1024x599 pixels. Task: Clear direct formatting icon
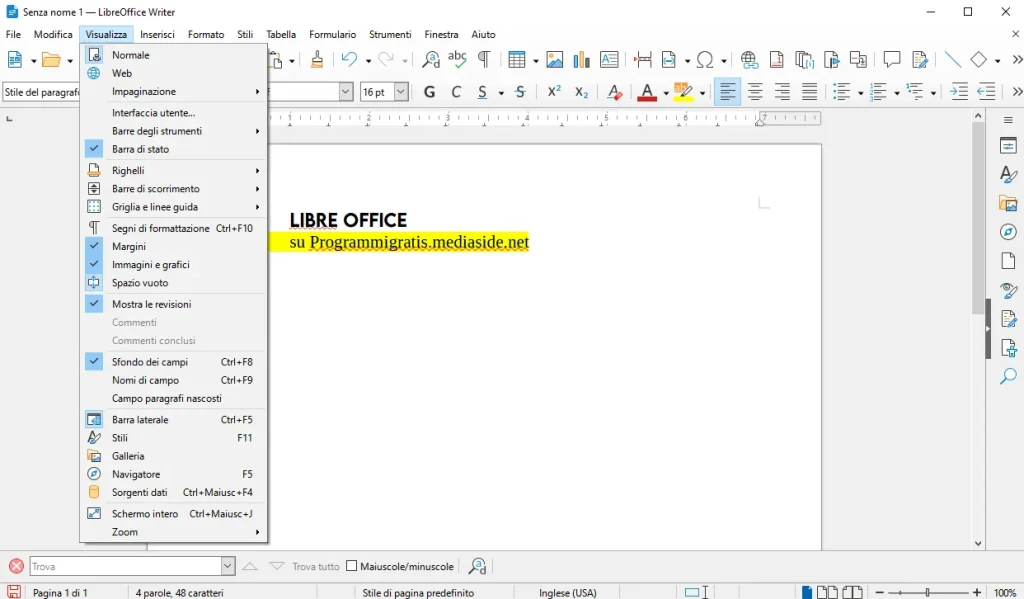[x=614, y=92]
